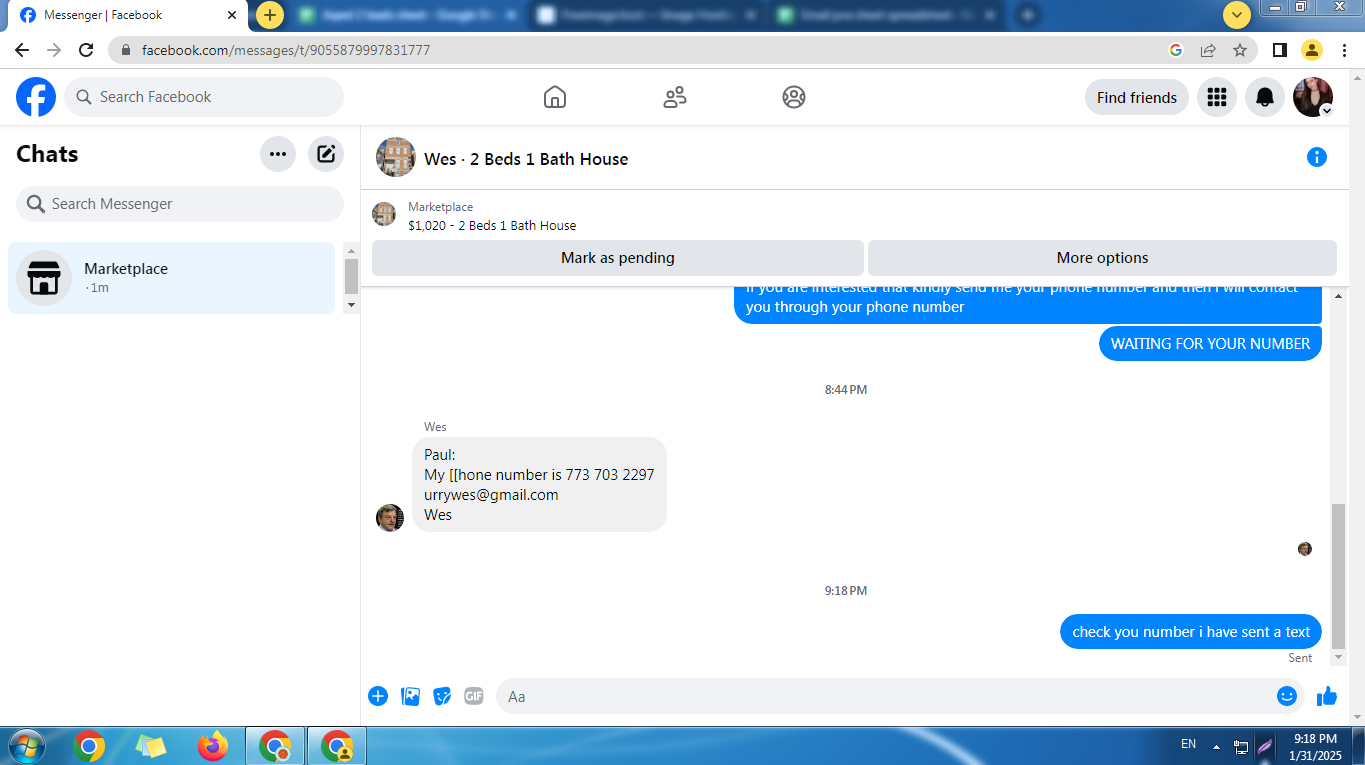The width and height of the screenshot is (1365, 765).
Task: Click message 'check you number i have sent a text'
Action: [1191, 632]
